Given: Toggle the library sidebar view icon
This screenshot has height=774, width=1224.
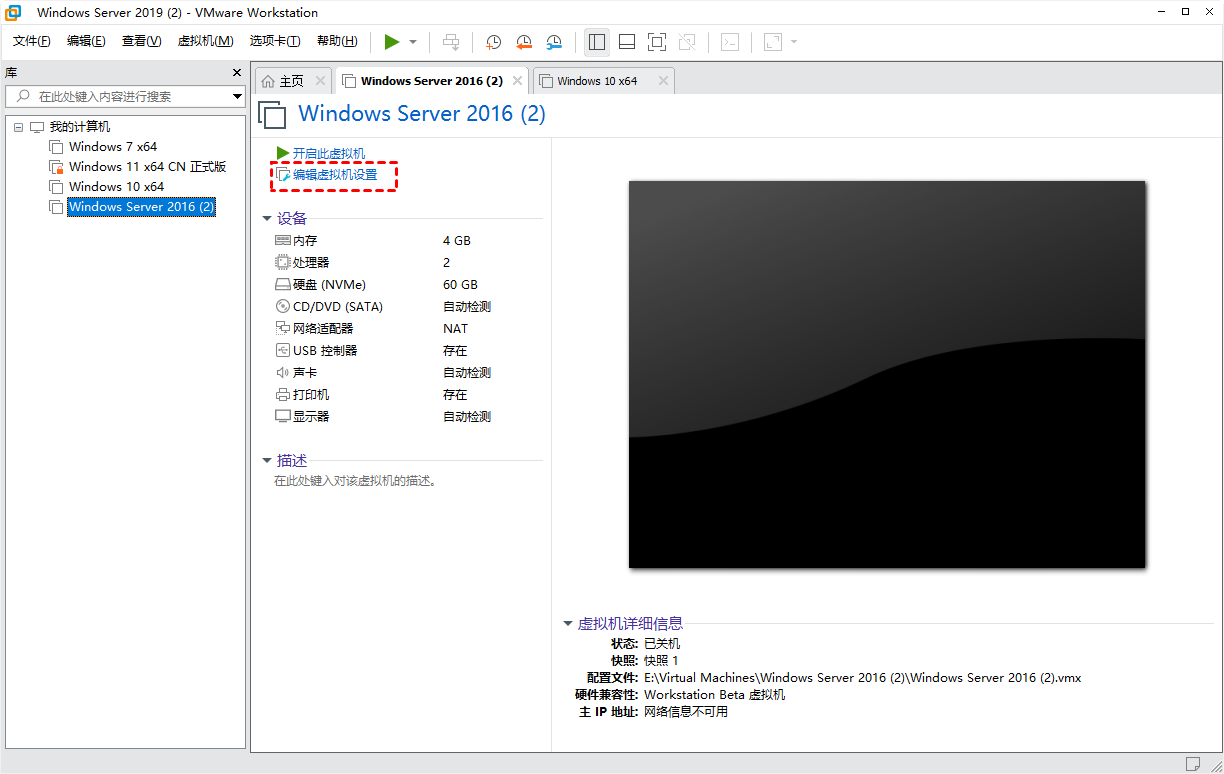Looking at the screenshot, I should coord(597,42).
